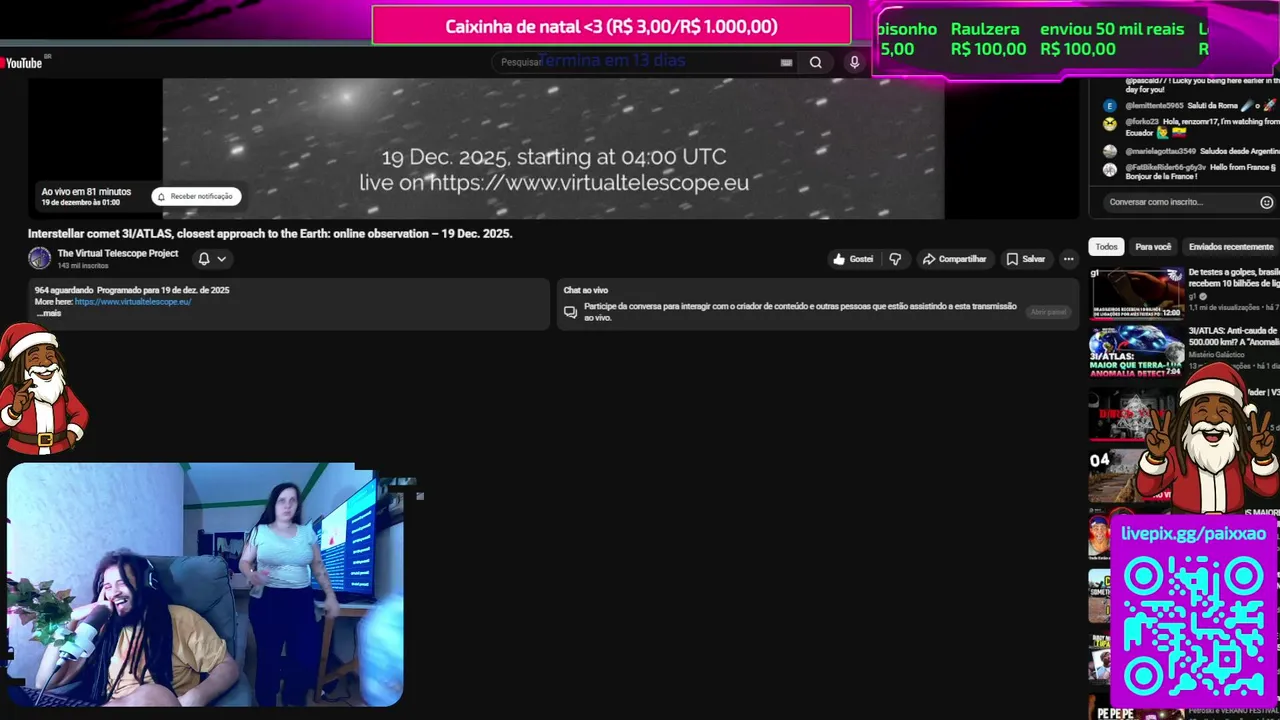
Task: Click the Mistério Galáctico channel name
Action: click(1216, 355)
